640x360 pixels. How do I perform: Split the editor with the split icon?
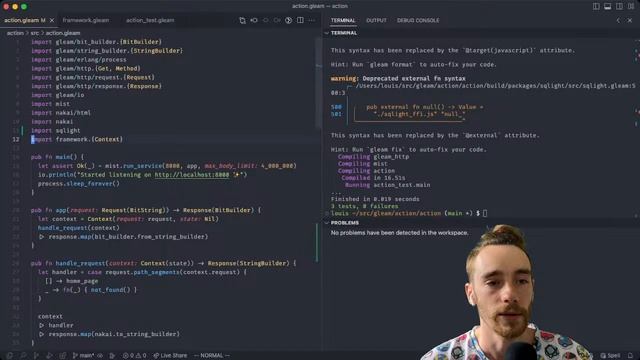pyautogui.click(x=300, y=20)
